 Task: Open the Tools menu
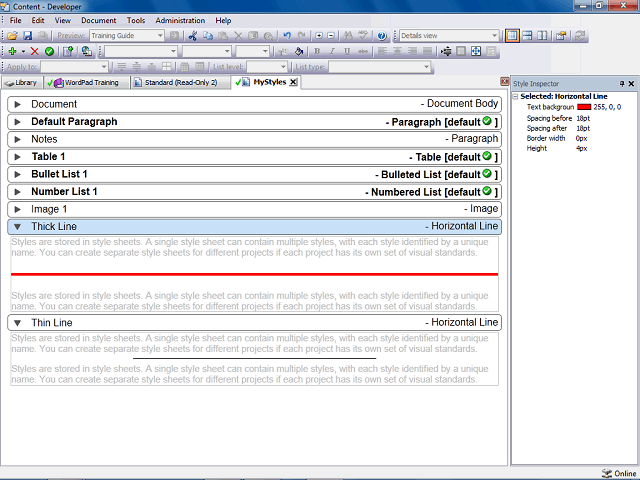point(136,20)
